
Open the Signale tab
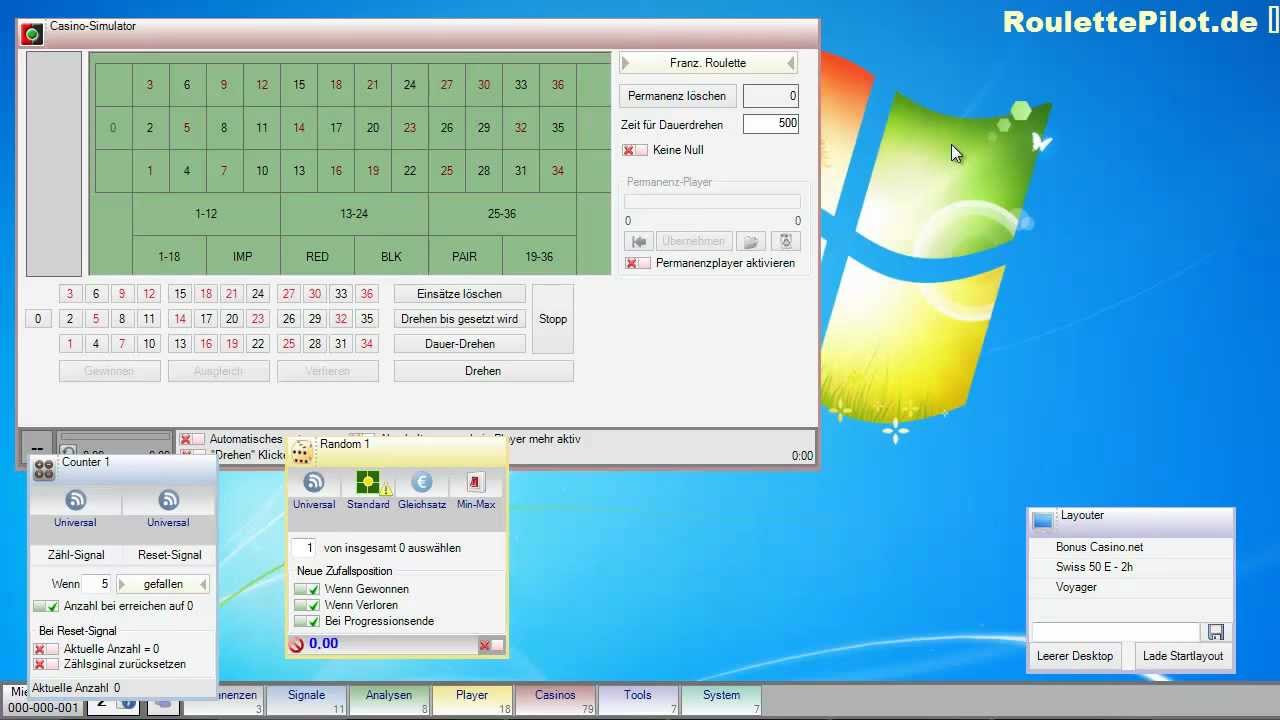click(x=307, y=701)
